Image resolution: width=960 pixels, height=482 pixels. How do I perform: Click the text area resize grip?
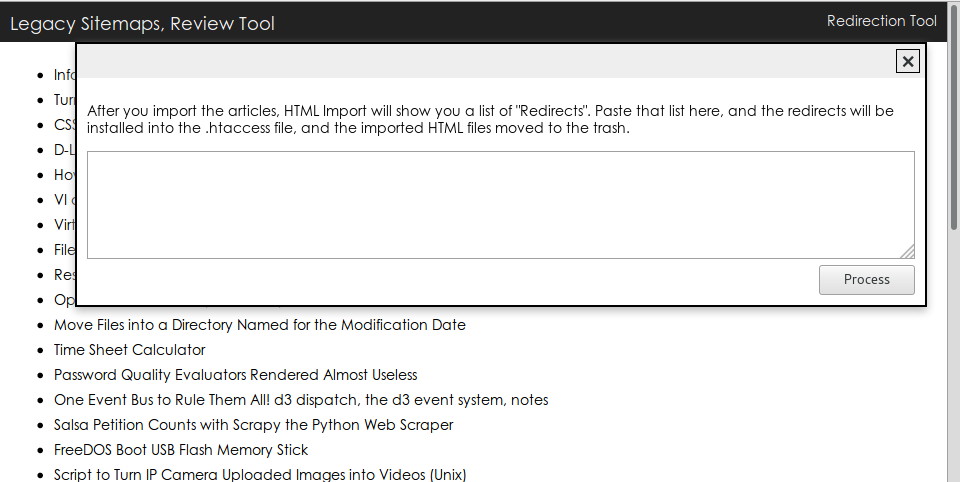[x=908, y=252]
